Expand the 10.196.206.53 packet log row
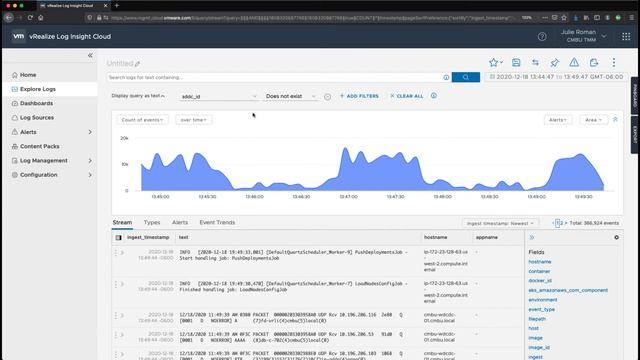The image size is (640, 360). pyautogui.click(x=122, y=335)
